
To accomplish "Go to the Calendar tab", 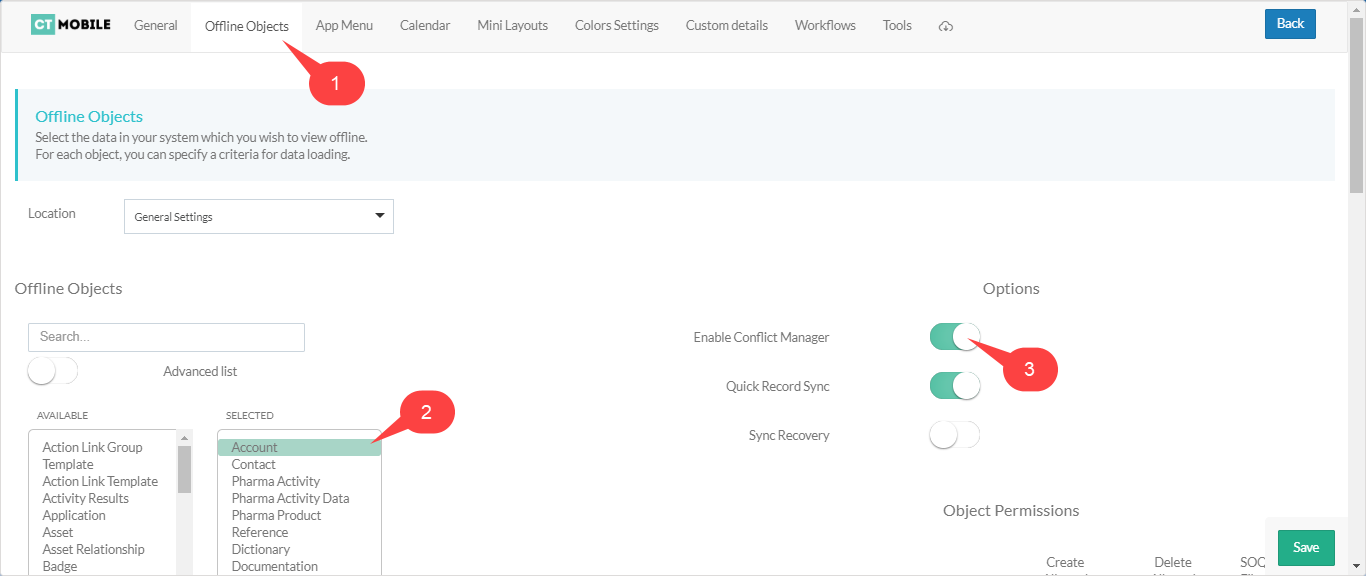I will point(425,25).
